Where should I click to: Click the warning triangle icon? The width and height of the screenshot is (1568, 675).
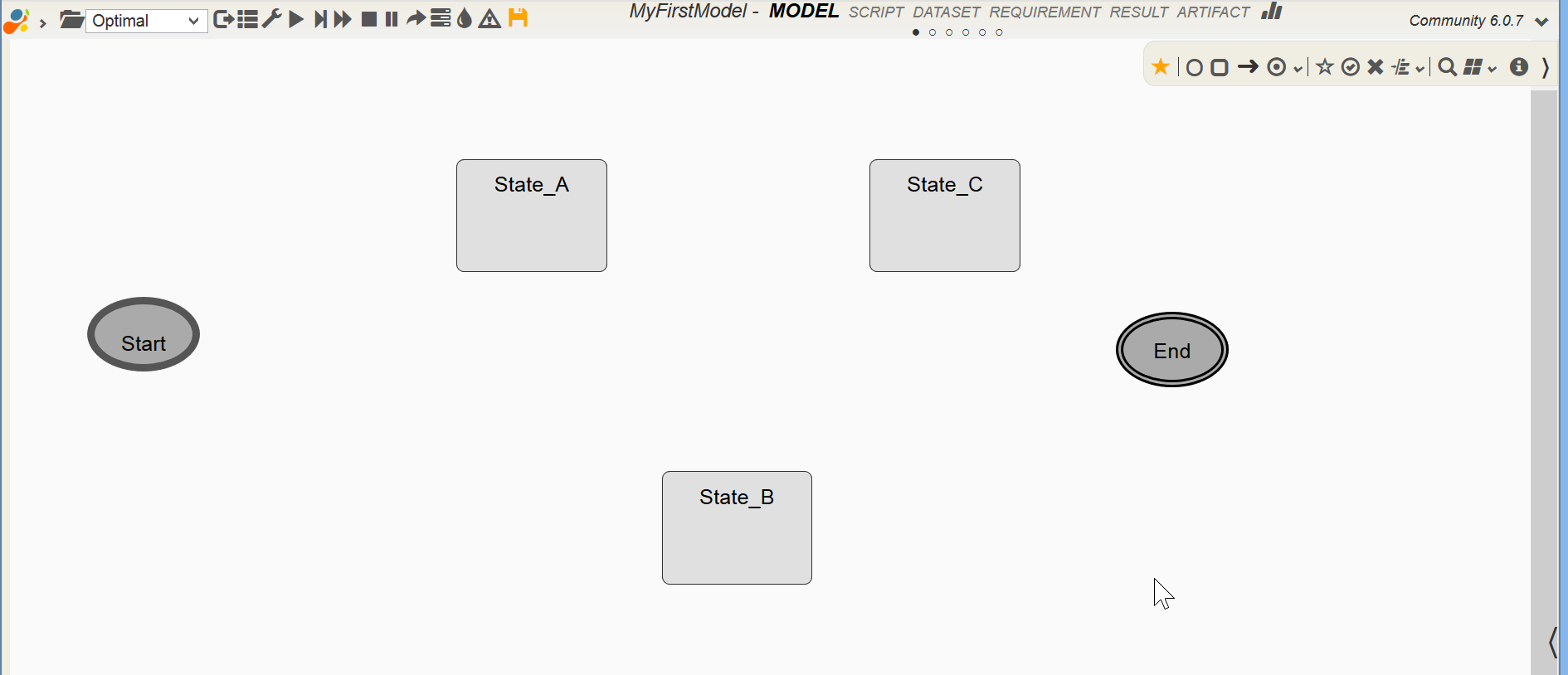point(490,19)
